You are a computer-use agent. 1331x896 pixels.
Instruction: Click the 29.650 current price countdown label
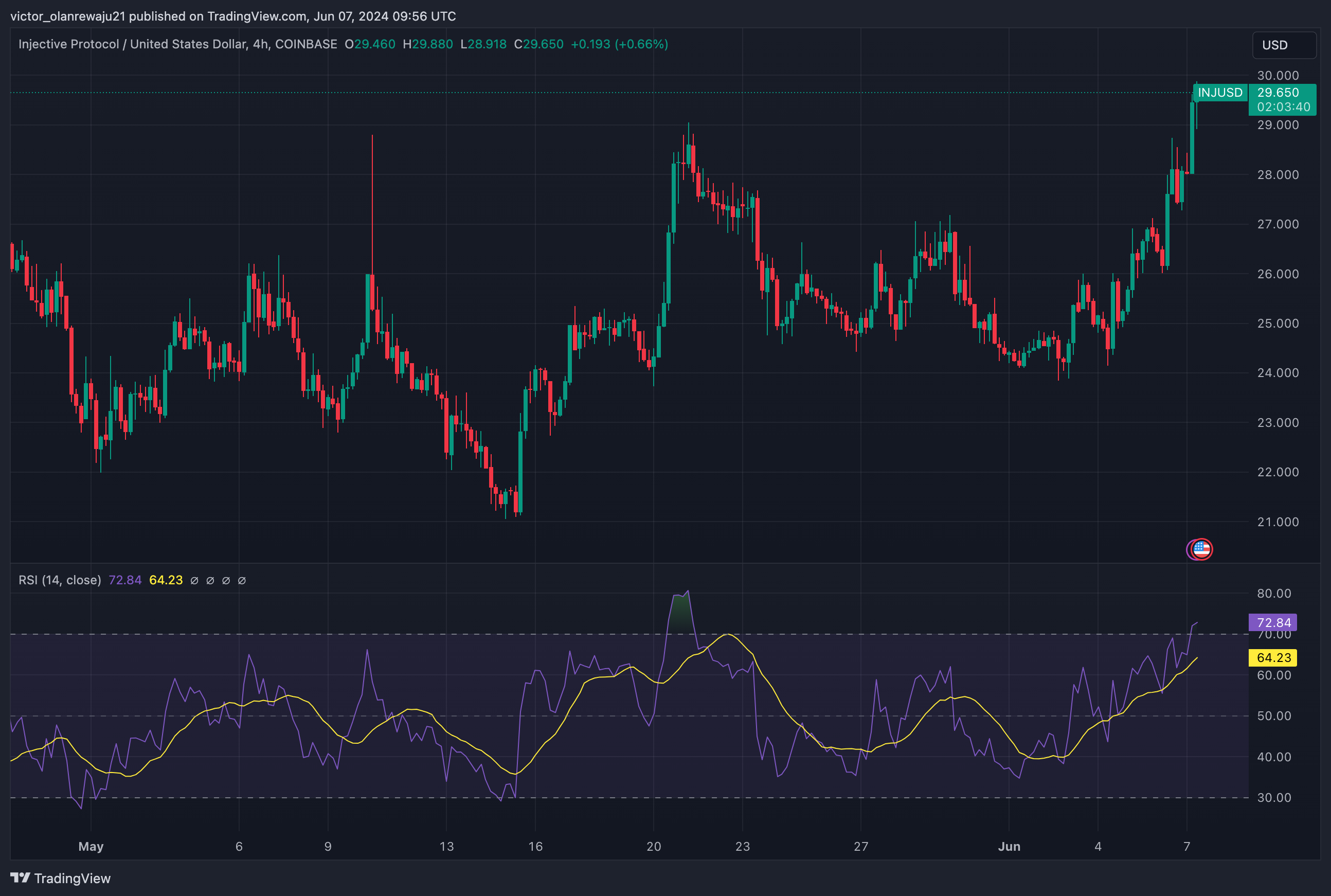(1283, 99)
